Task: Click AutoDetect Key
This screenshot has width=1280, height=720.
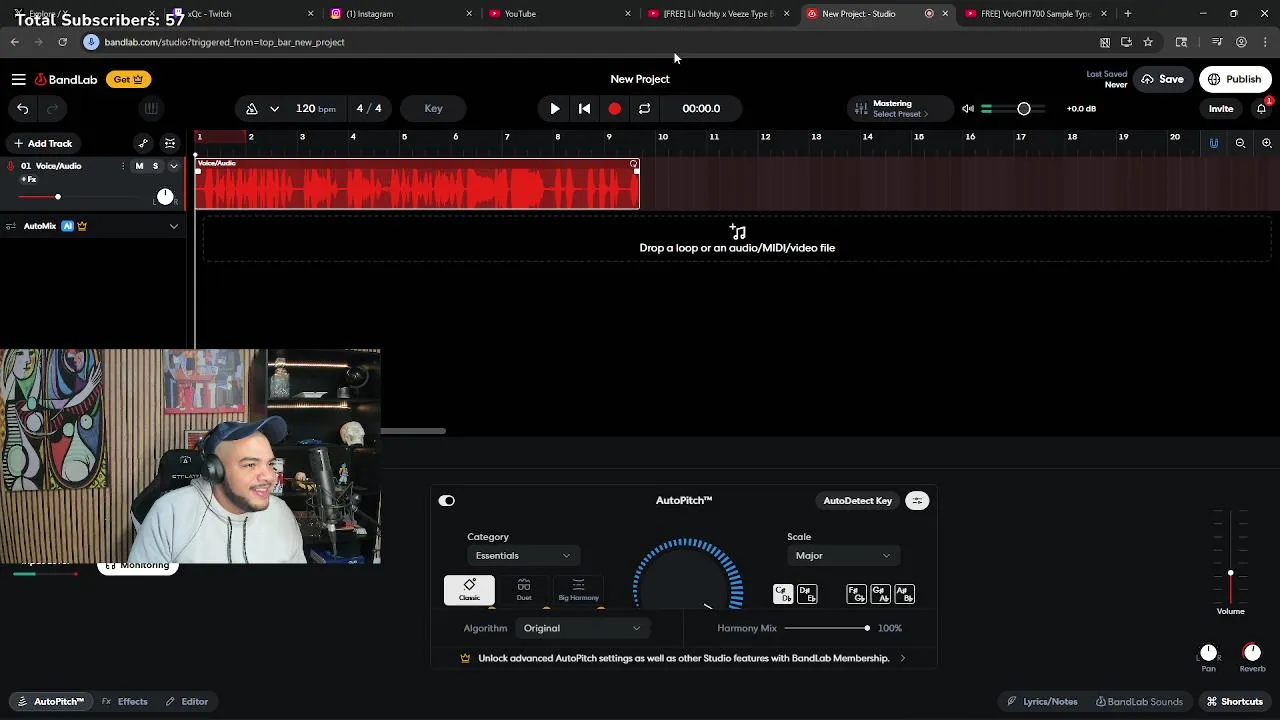Action: tap(858, 501)
